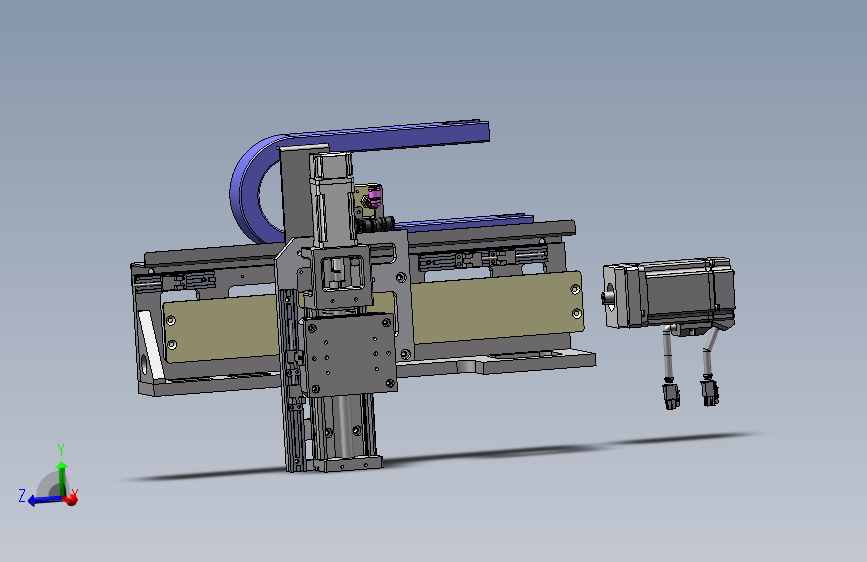Viewport: 867px width, 562px height.
Task: Select the servo motor's front shaft flange
Action: 614,296
